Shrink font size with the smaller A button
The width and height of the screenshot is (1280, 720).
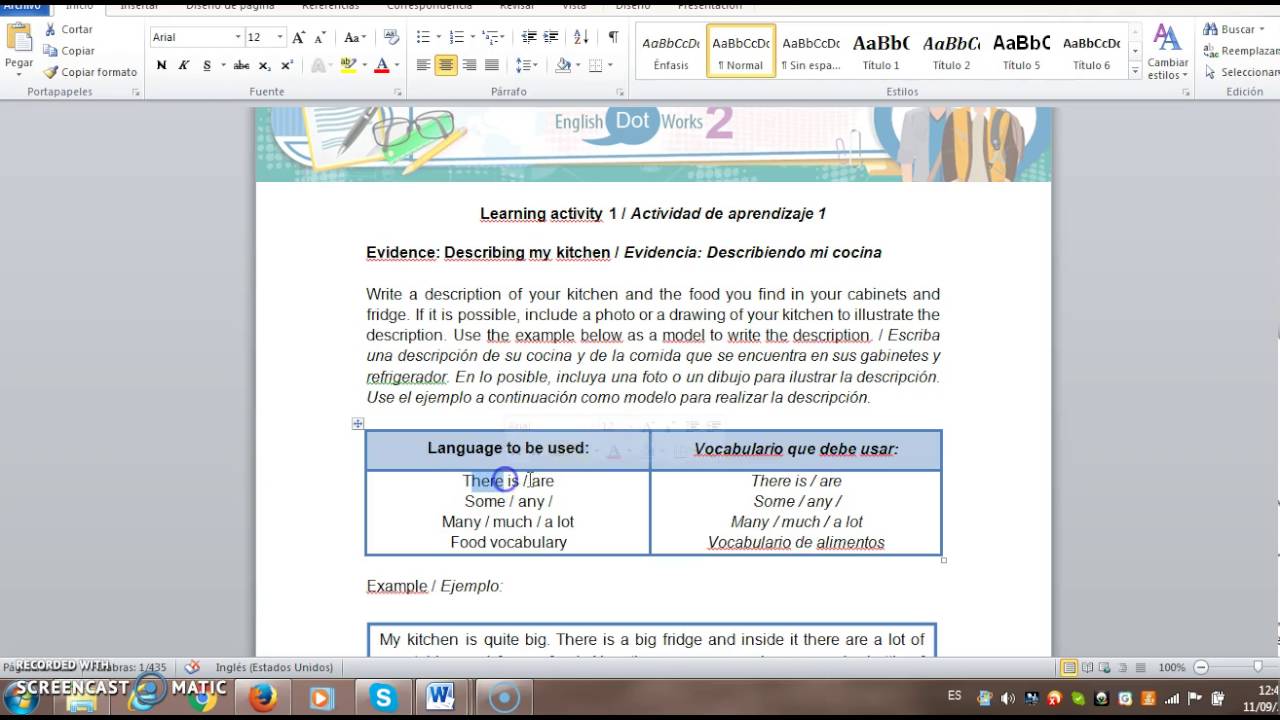click(320, 37)
